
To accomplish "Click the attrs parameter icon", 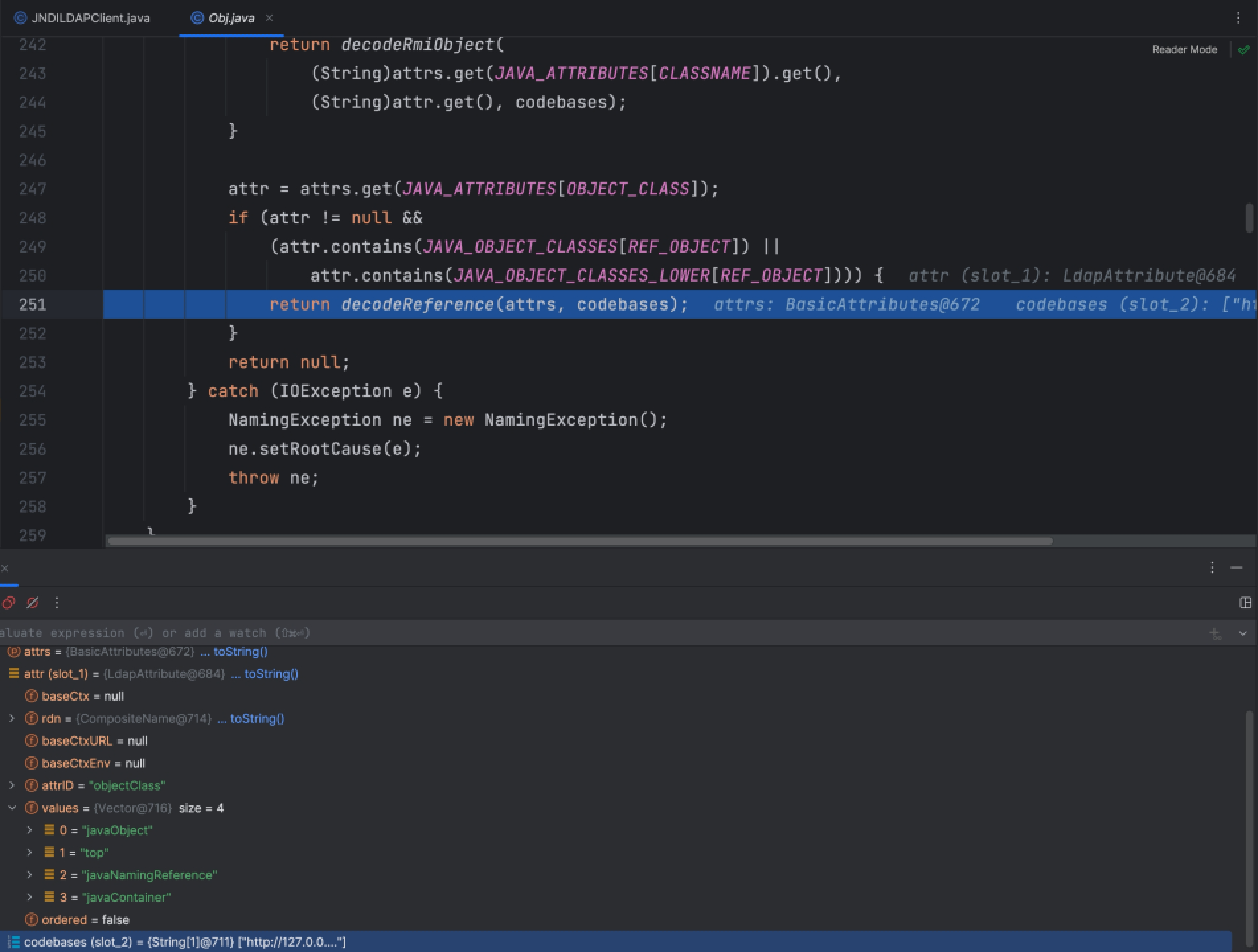I will click(x=13, y=651).
